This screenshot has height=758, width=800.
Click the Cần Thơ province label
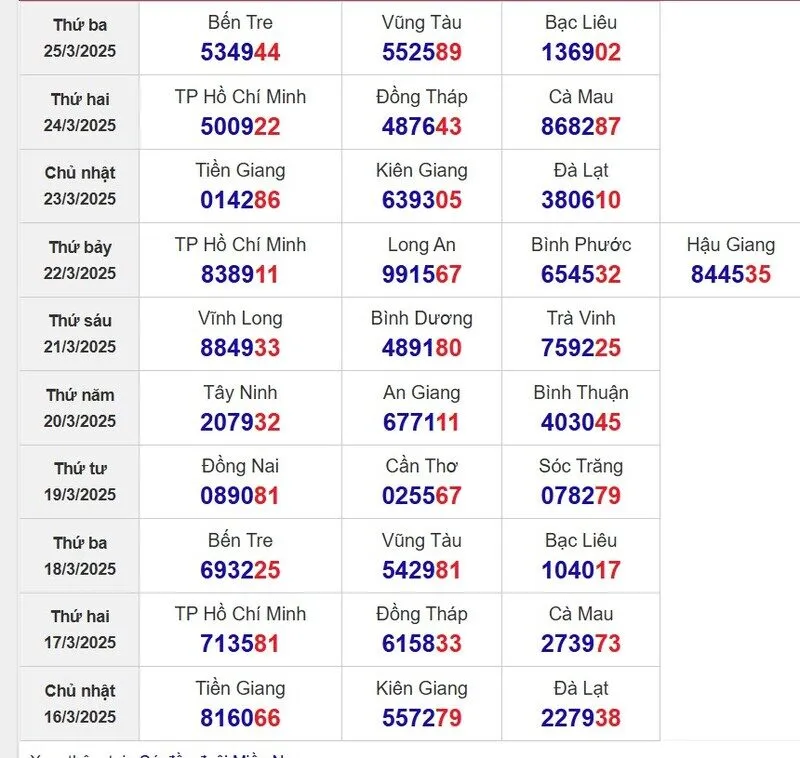(x=421, y=467)
